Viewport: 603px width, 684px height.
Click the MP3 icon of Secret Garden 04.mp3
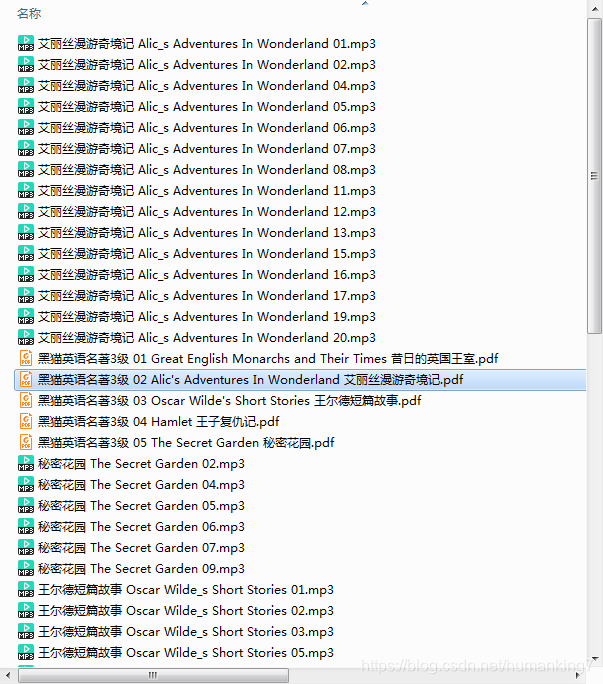pos(26,485)
